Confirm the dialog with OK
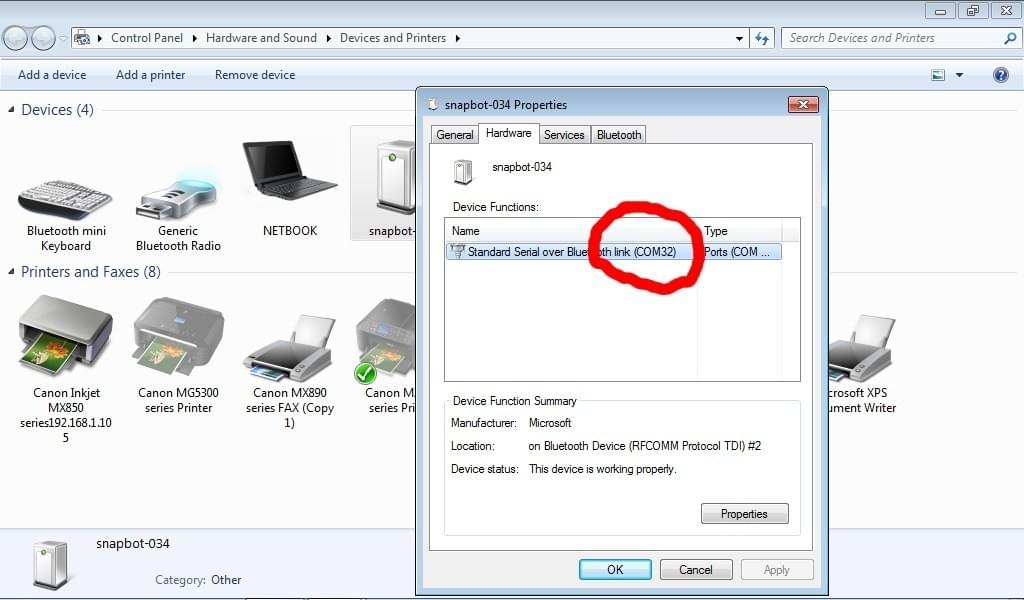This screenshot has width=1024, height=600. coord(615,569)
